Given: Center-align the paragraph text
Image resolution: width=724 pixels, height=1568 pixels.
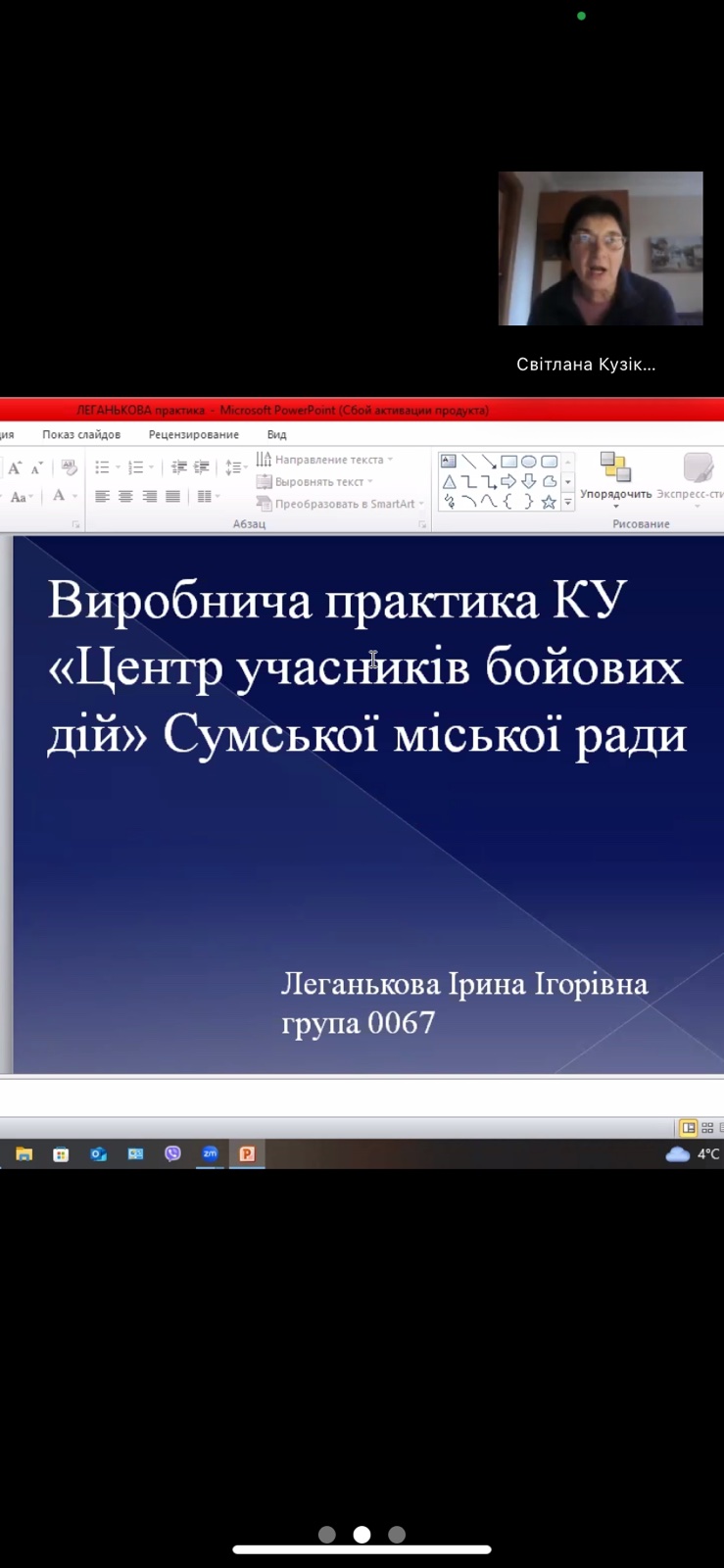Looking at the screenshot, I should [125, 497].
